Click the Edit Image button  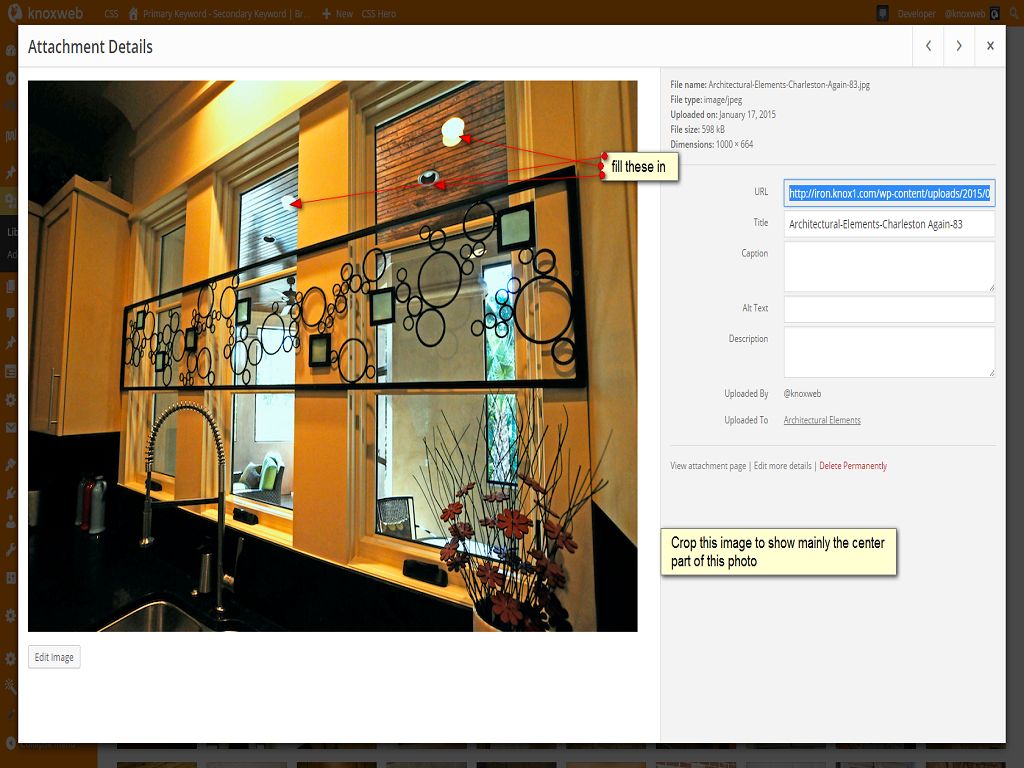(54, 657)
